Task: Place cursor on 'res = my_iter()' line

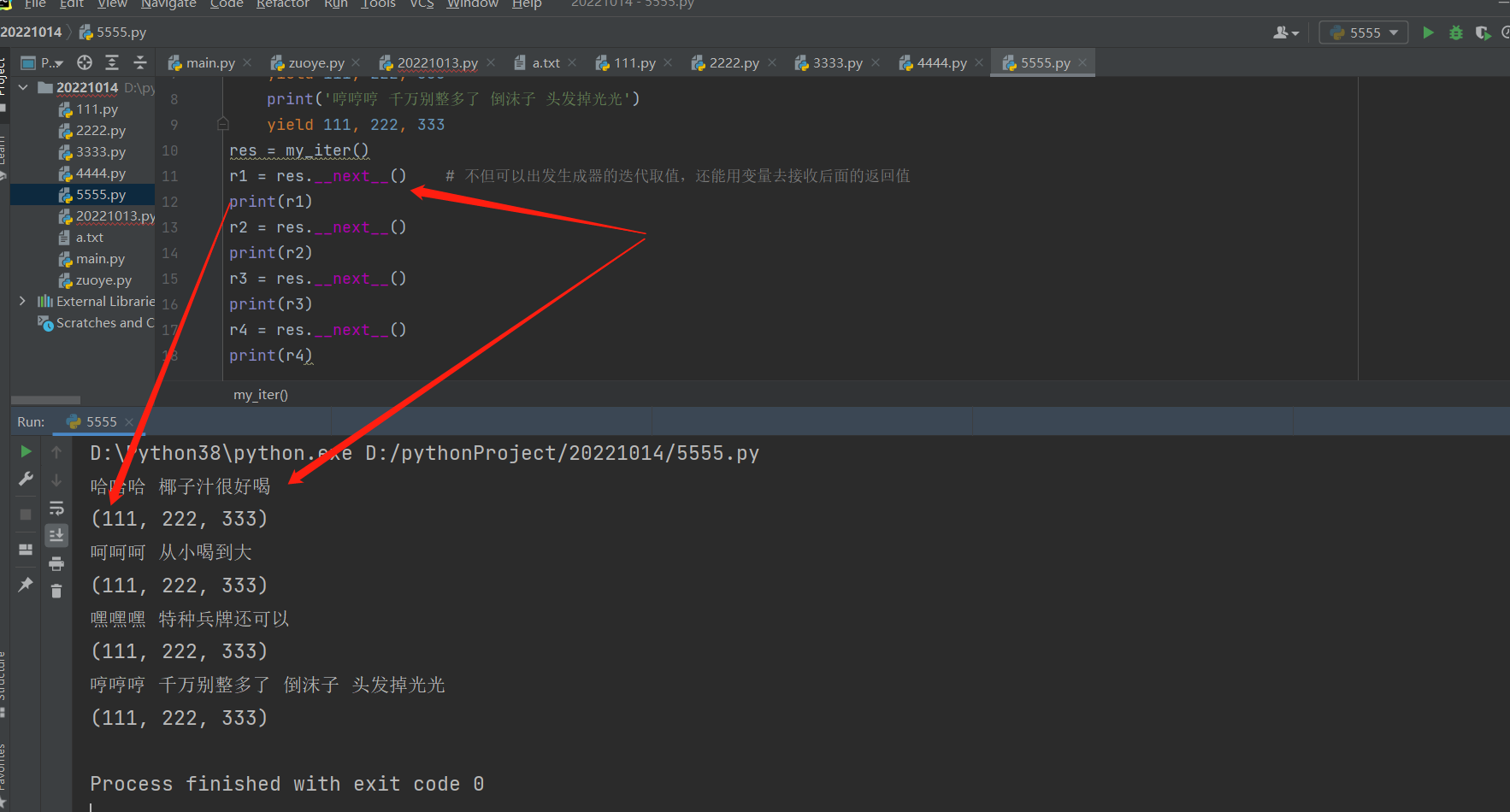Action: (299, 150)
